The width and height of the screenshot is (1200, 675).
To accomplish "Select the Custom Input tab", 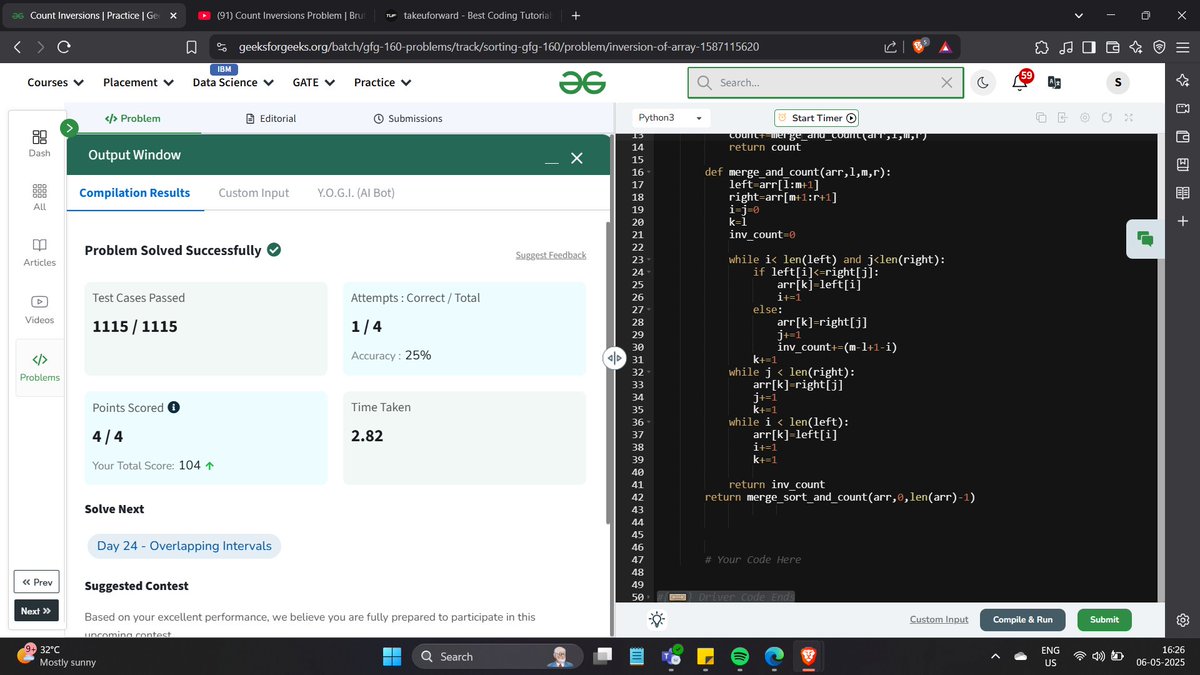I will point(254,193).
